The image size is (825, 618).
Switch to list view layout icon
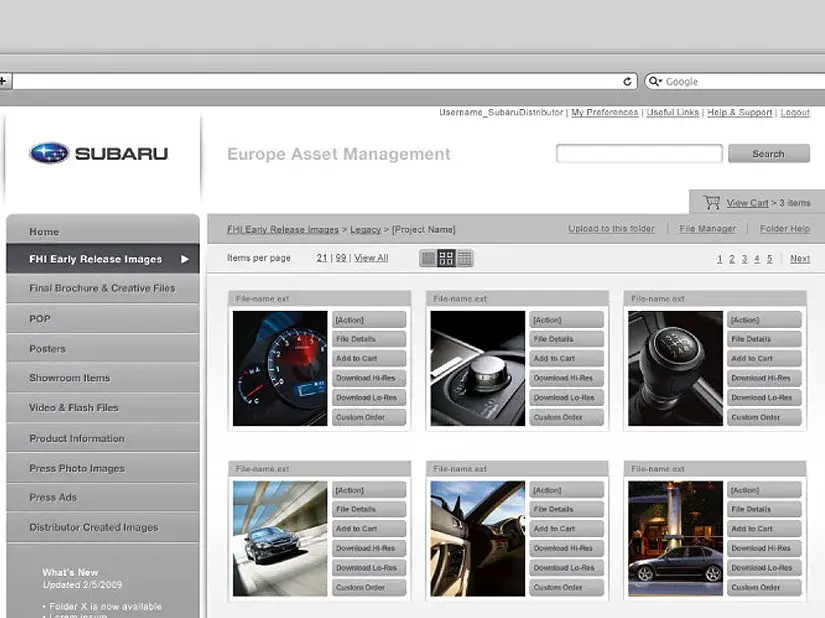coord(429,258)
